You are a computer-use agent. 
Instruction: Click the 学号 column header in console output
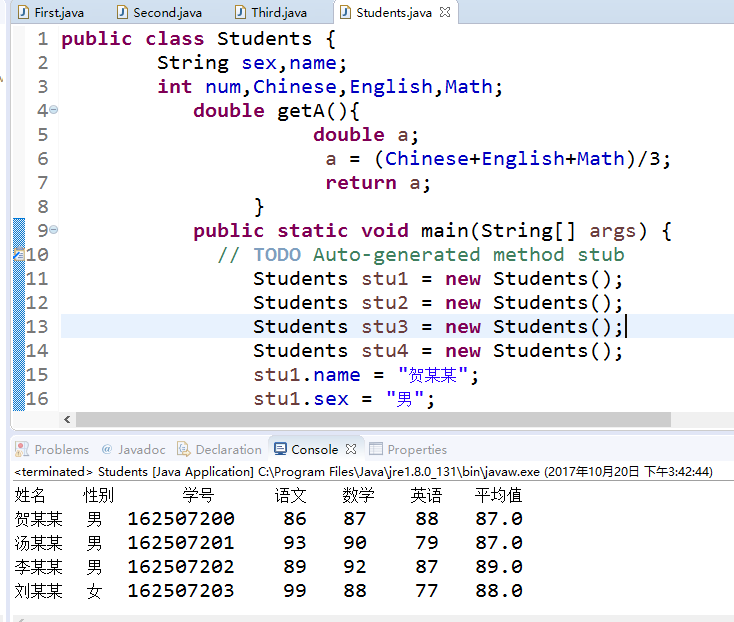click(198, 495)
